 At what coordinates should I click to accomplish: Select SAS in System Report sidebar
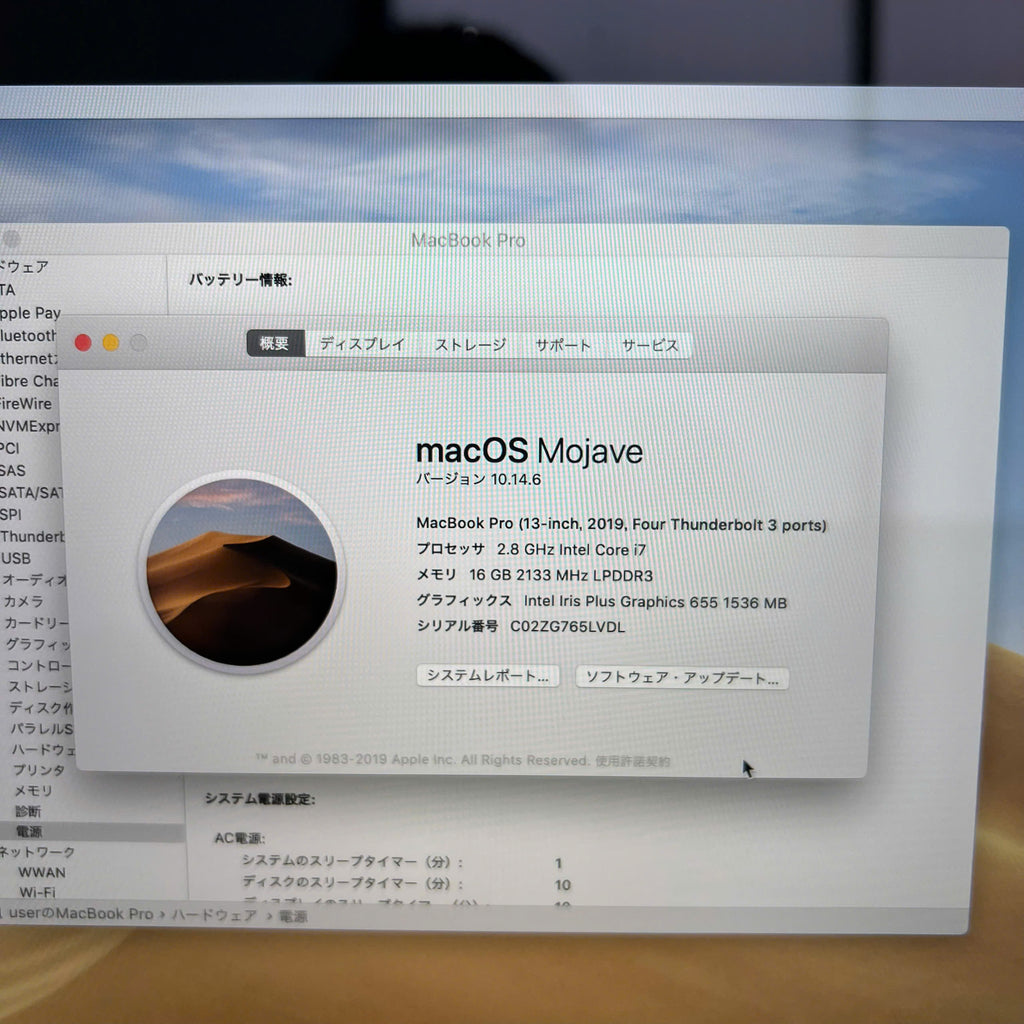coord(12,470)
